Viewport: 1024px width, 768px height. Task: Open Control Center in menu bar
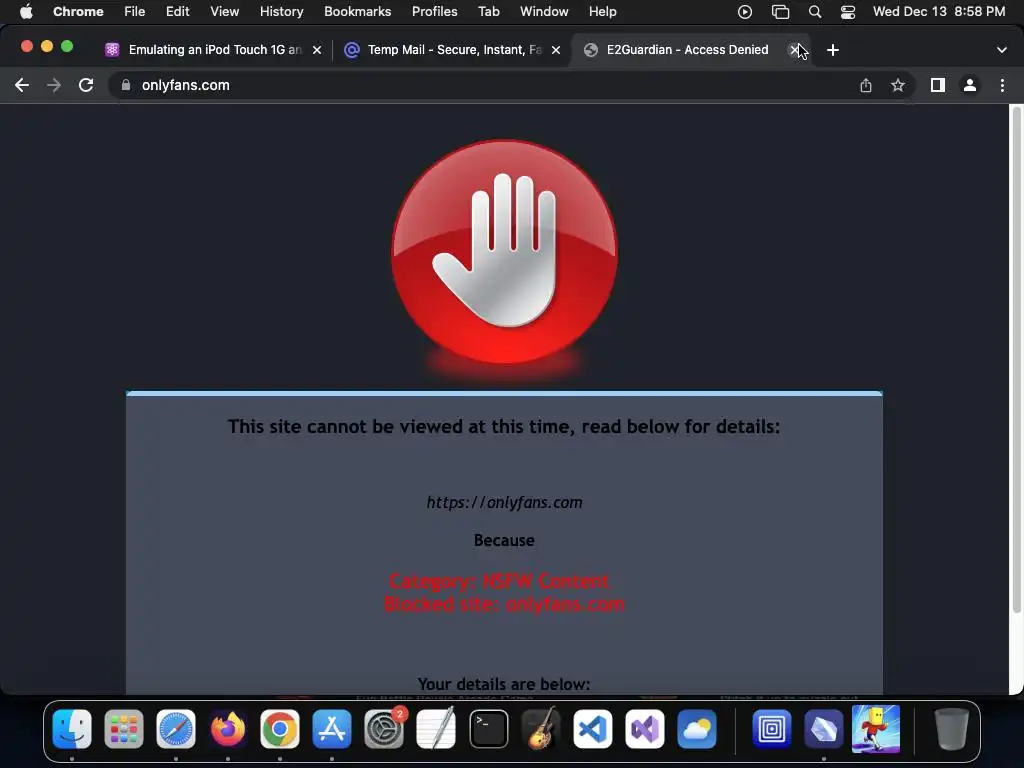pyautogui.click(x=848, y=12)
